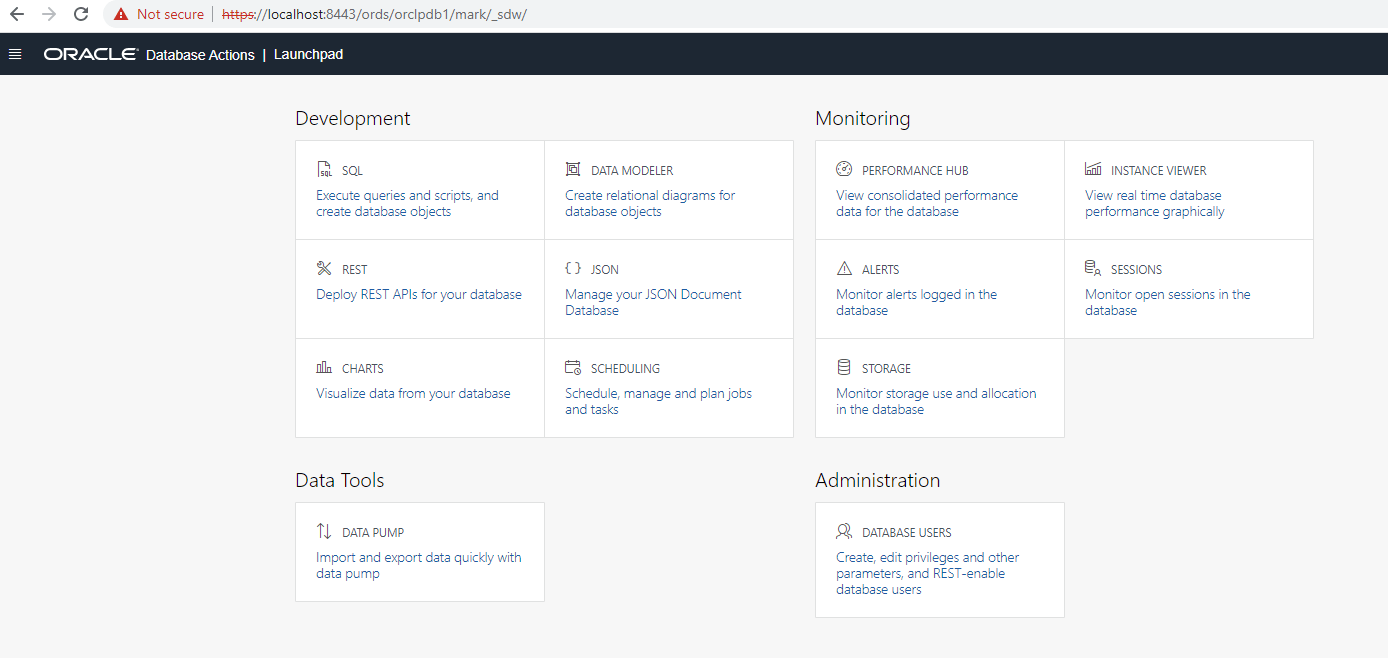Click the Data Pump arrows icon
Screen dimensions: 1388x658
(324, 531)
